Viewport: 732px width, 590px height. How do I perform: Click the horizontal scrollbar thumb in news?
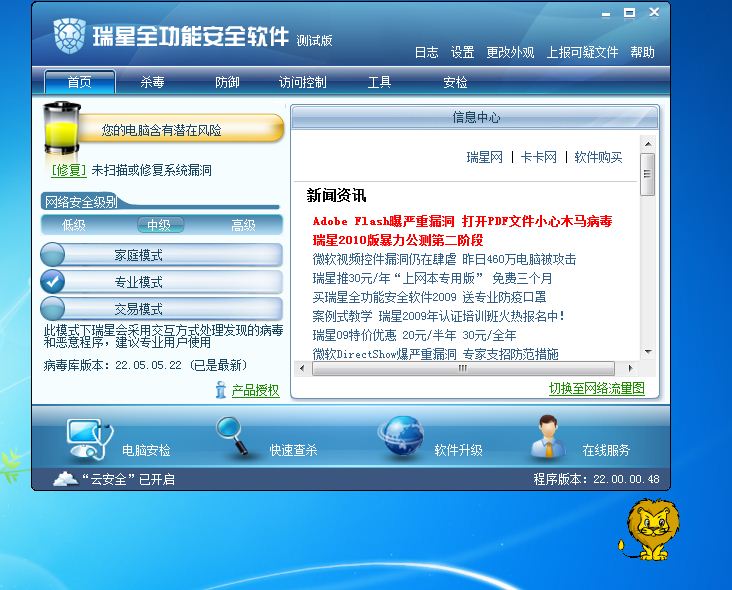(x=463, y=368)
